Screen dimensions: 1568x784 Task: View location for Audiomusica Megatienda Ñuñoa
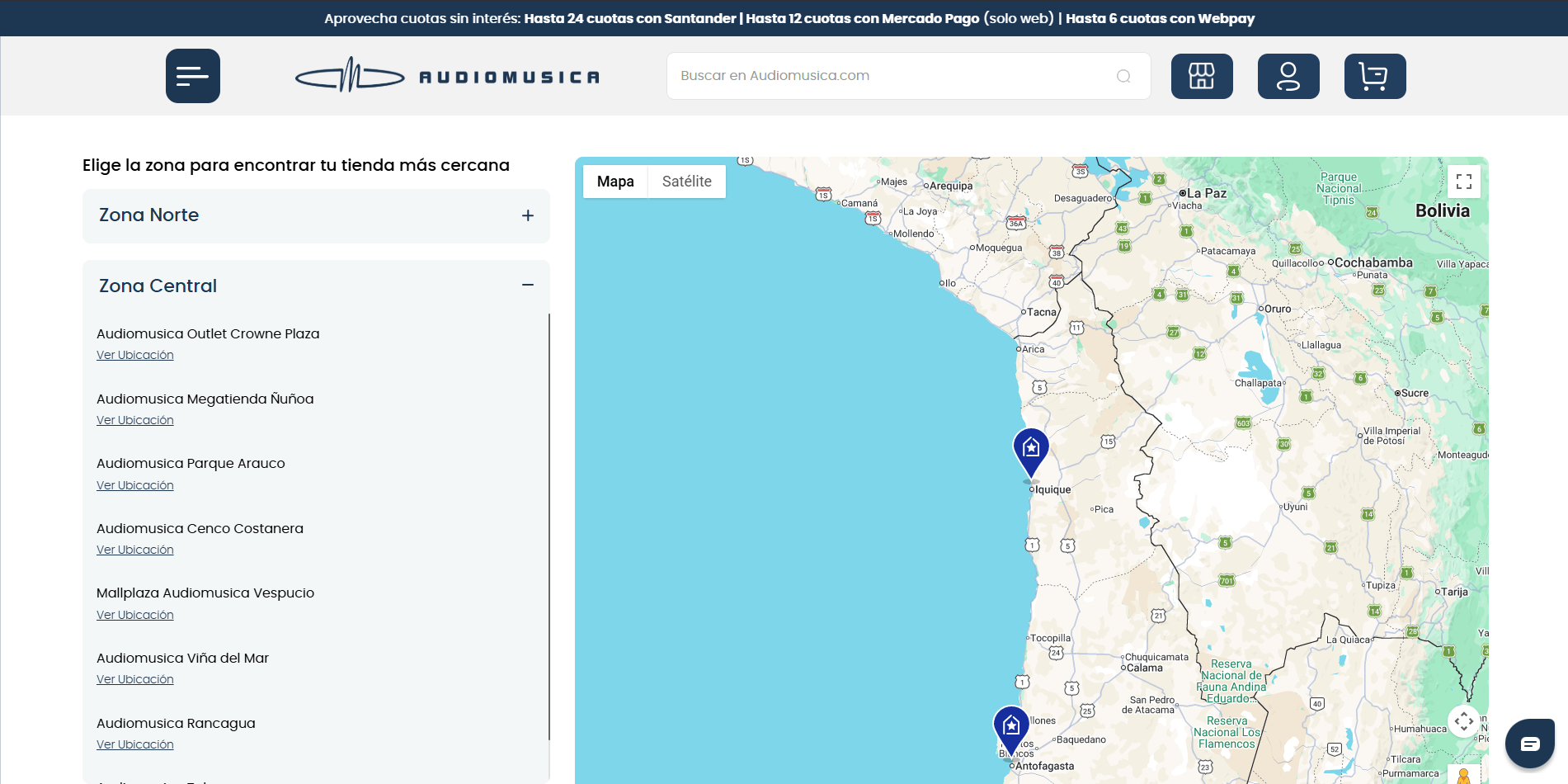[x=135, y=420]
